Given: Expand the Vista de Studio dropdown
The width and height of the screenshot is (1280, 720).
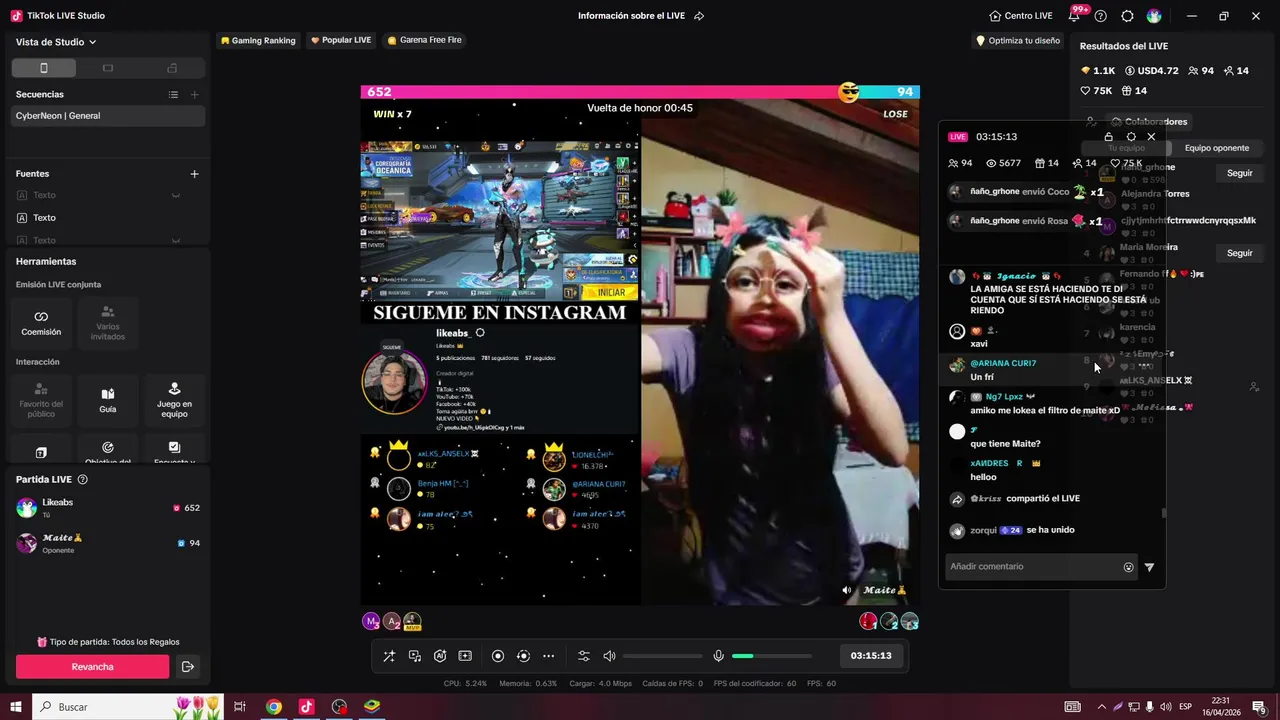Looking at the screenshot, I should coord(56,42).
